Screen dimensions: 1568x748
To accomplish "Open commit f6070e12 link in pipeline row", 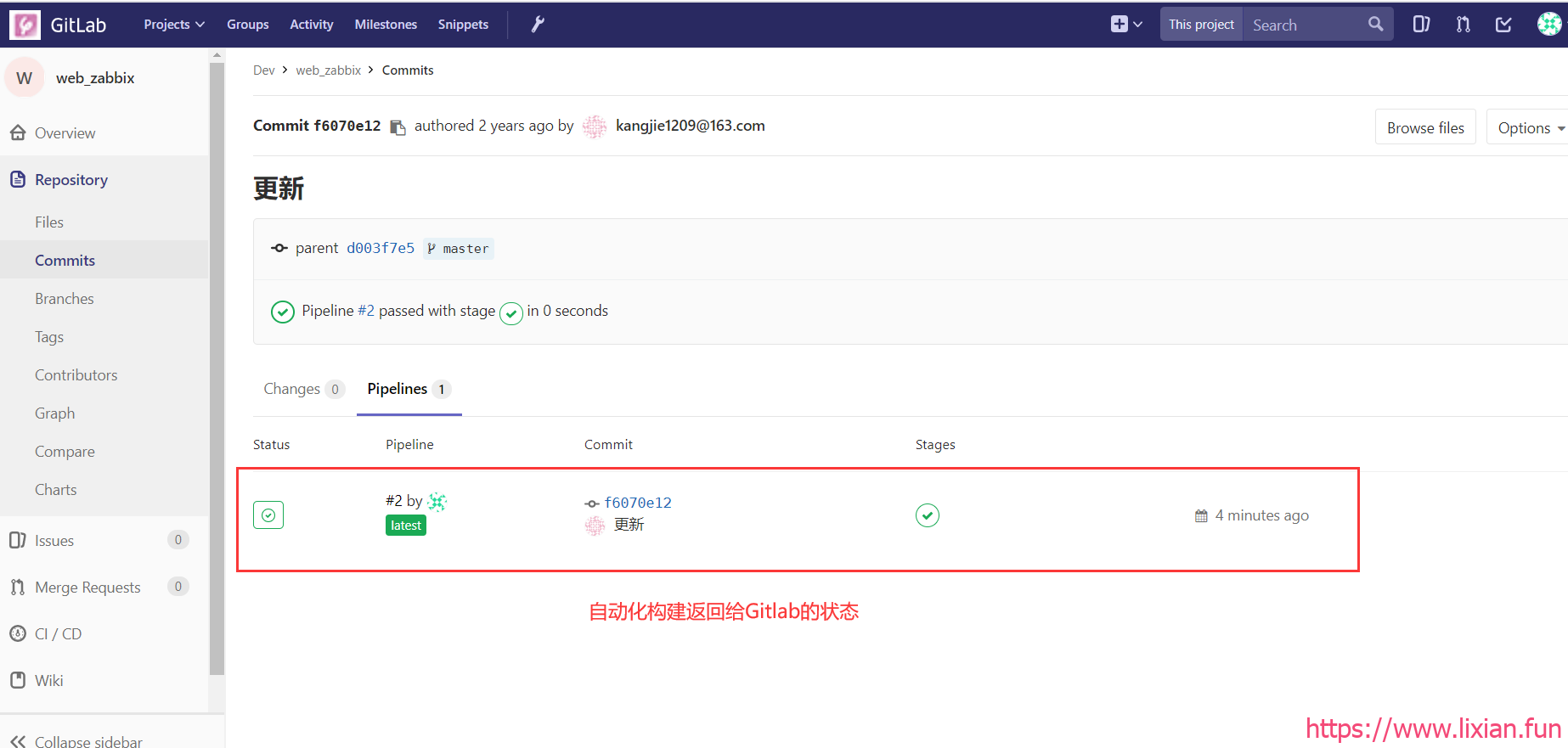I will (638, 503).
